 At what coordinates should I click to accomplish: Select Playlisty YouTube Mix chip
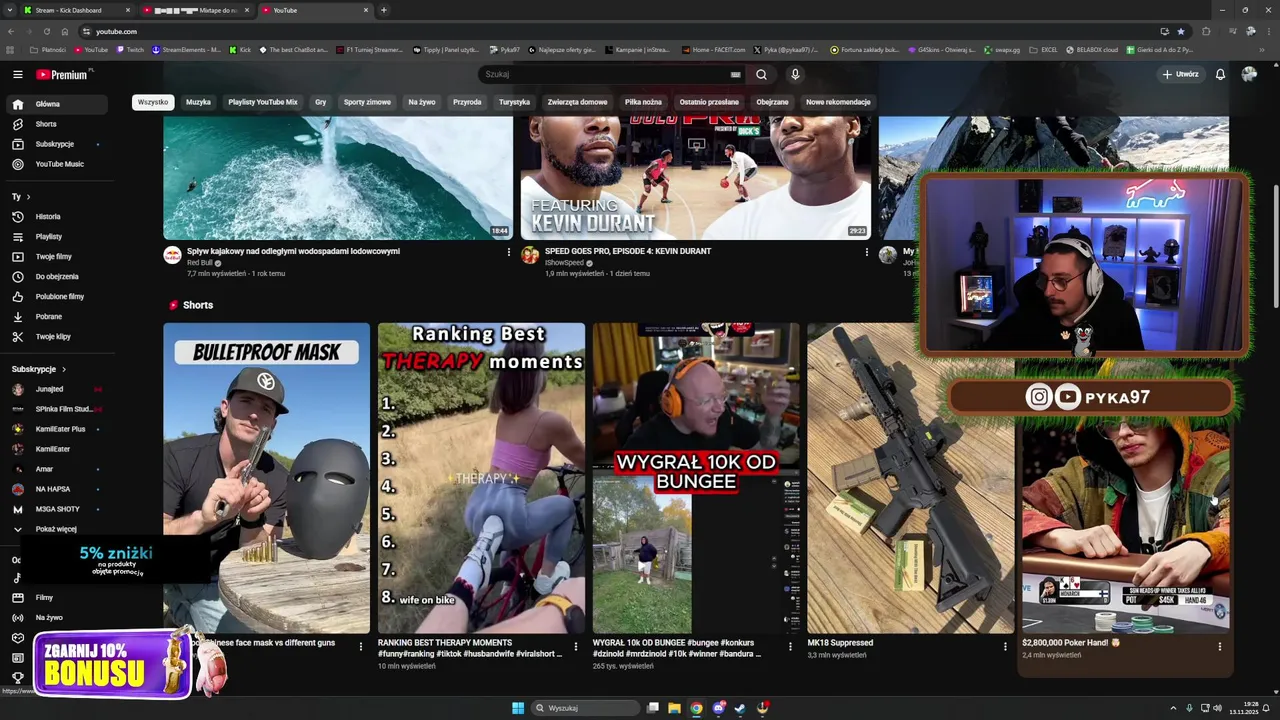[262, 102]
